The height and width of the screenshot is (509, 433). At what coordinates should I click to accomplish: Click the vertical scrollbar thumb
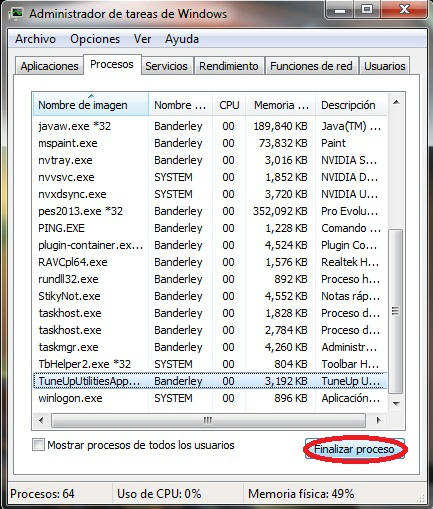[x=396, y=311]
